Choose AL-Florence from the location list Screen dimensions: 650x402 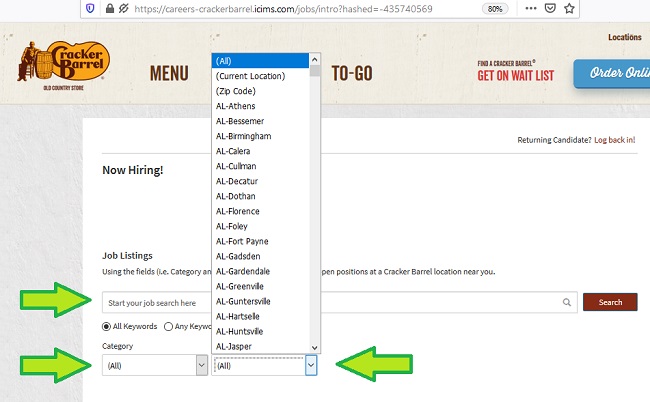pos(260,211)
